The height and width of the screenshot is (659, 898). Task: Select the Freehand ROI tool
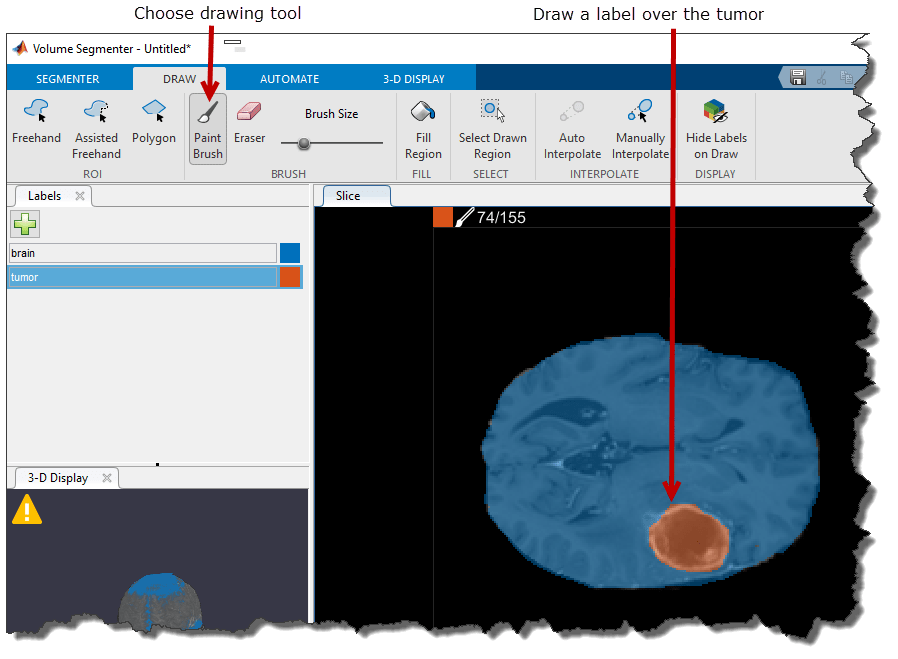point(36,121)
